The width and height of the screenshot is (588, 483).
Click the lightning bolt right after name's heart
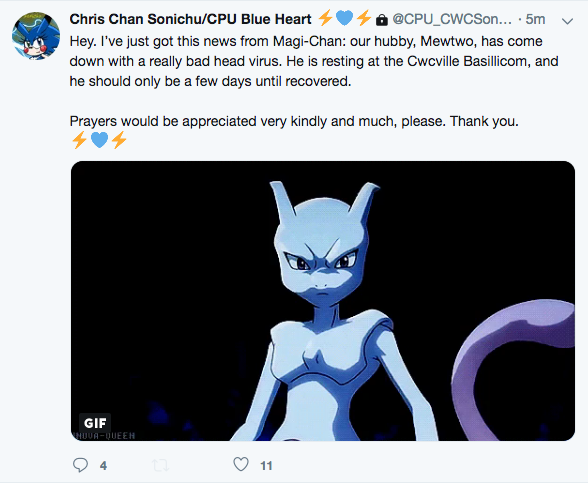363,18
